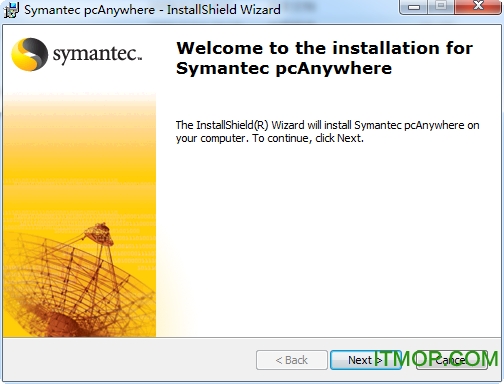Click the disabled Back button
The height and width of the screenshot is (384, 504).
click(x=292, y=360)
